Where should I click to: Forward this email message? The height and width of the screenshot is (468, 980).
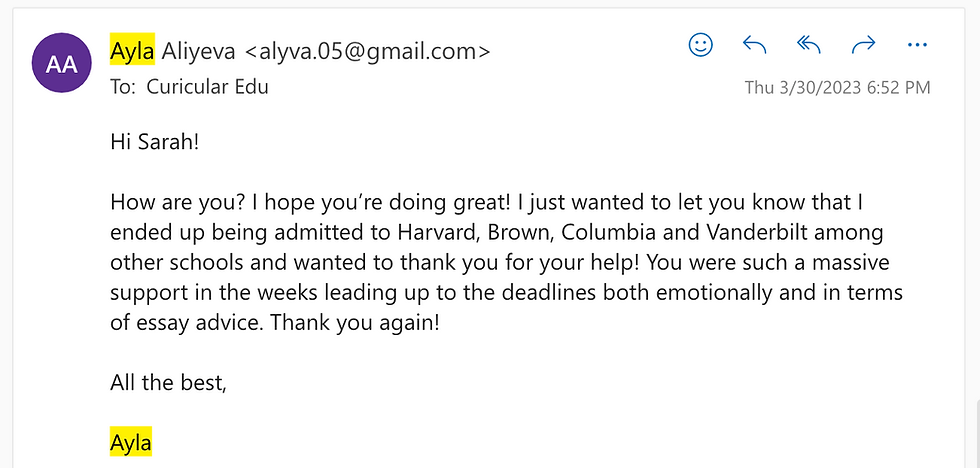(863, 45)
